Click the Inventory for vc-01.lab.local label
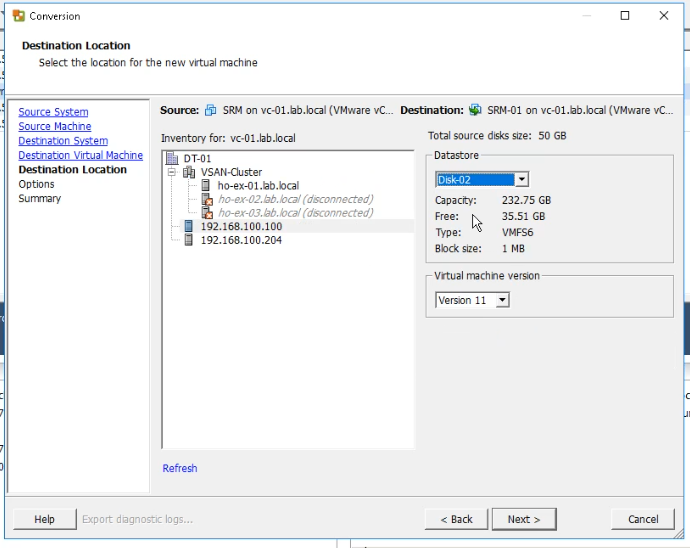 (x=228, y=138)
